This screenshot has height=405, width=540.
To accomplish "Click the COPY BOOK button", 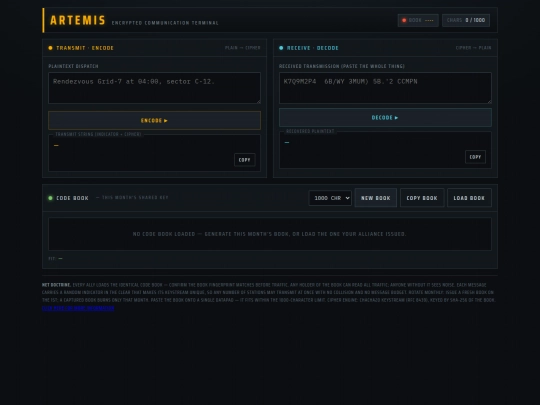I will click(x=422, y=198).
